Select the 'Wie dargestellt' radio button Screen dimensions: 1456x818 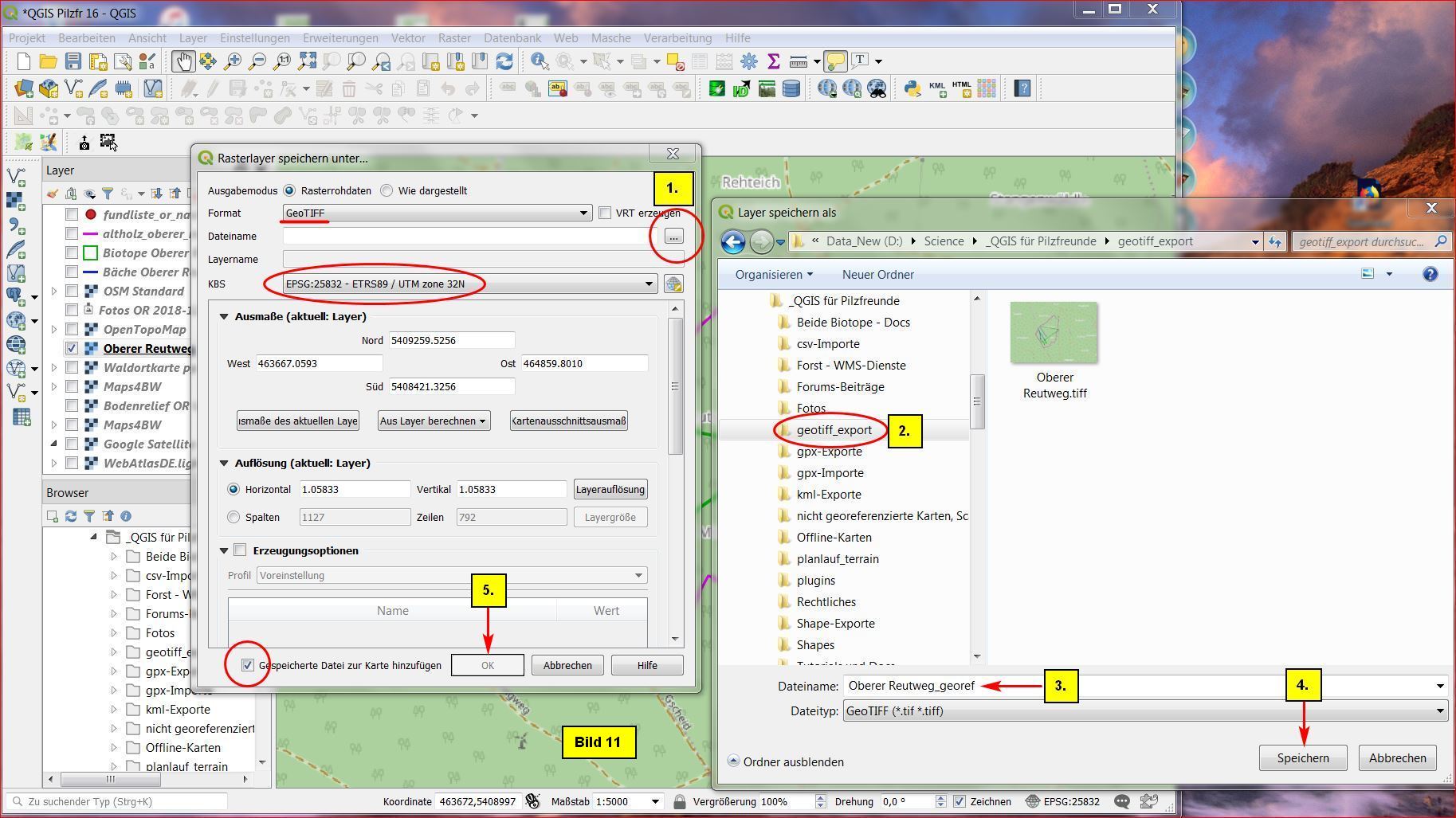pos(387,191)
